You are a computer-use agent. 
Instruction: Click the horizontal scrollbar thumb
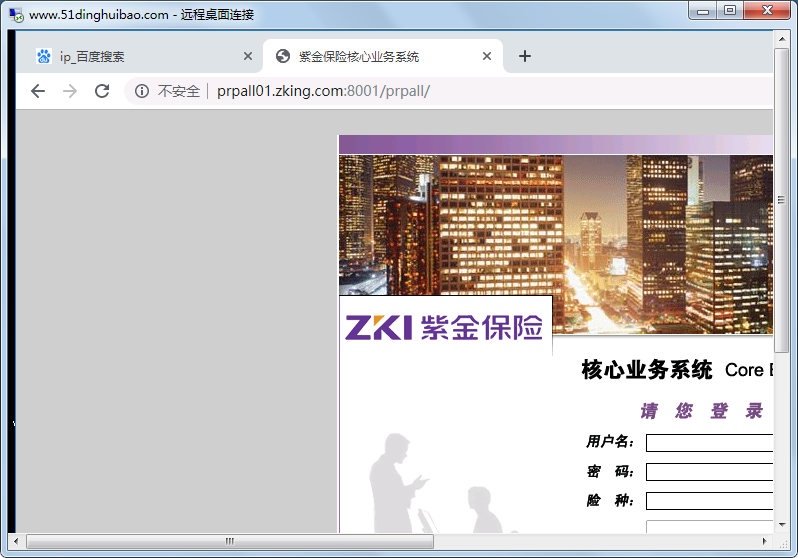point(230,541)
